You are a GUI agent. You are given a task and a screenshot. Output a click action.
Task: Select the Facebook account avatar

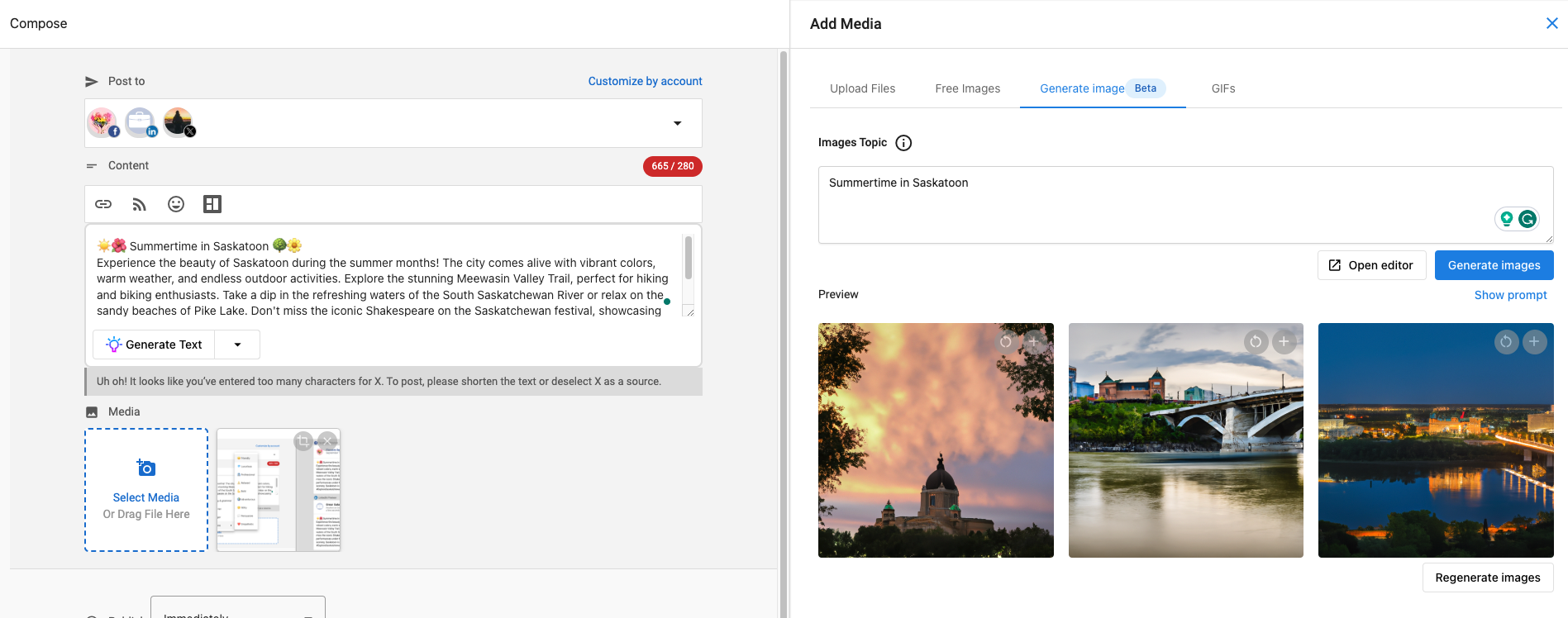[102, 122]
